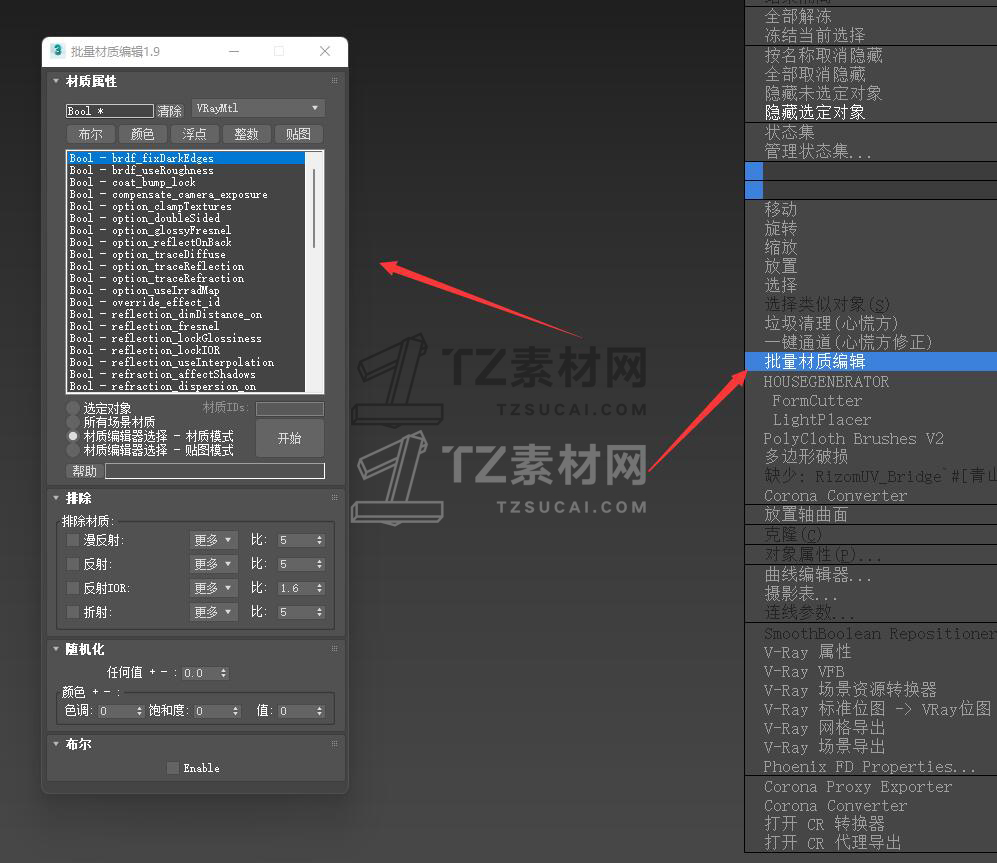Click the 清除 button
997x863 pixels.
point(170,111)
